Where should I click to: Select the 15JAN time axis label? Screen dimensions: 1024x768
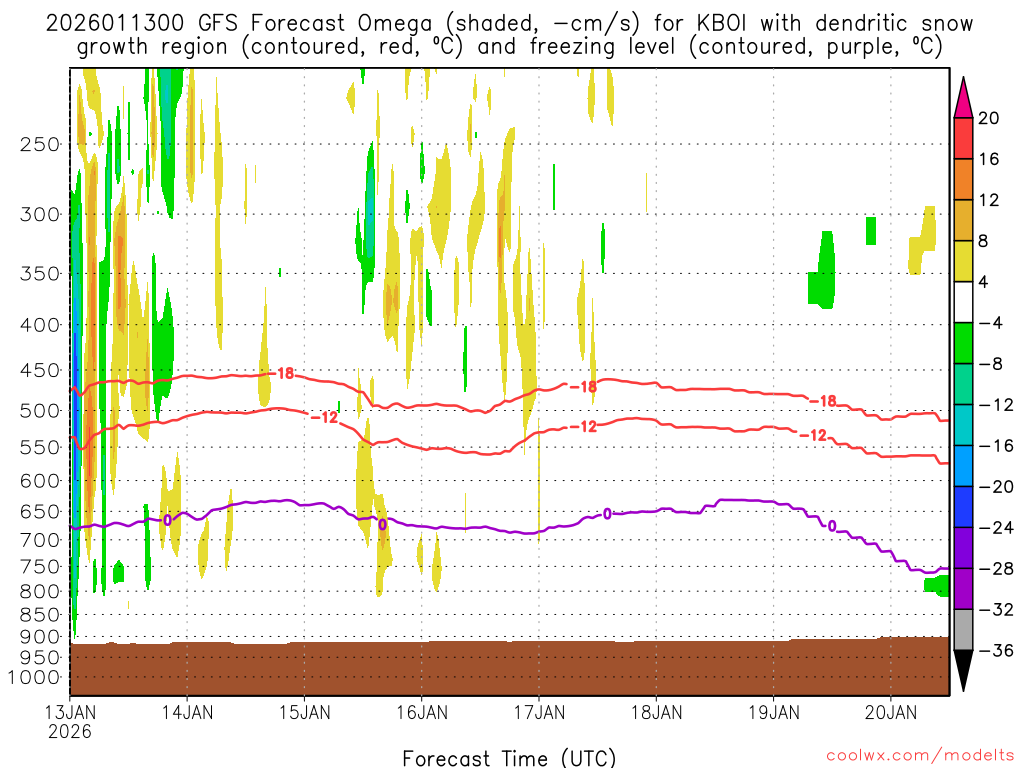coord(304,712)
